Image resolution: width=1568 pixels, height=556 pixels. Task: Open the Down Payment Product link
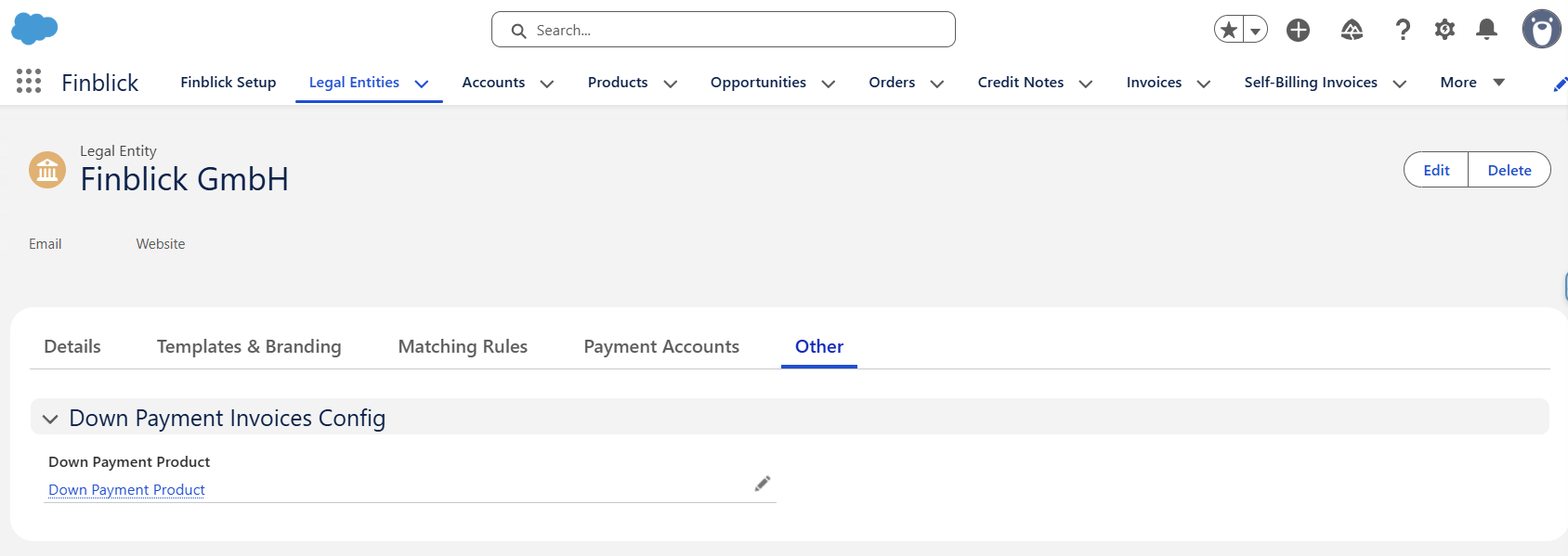(126, 489)
